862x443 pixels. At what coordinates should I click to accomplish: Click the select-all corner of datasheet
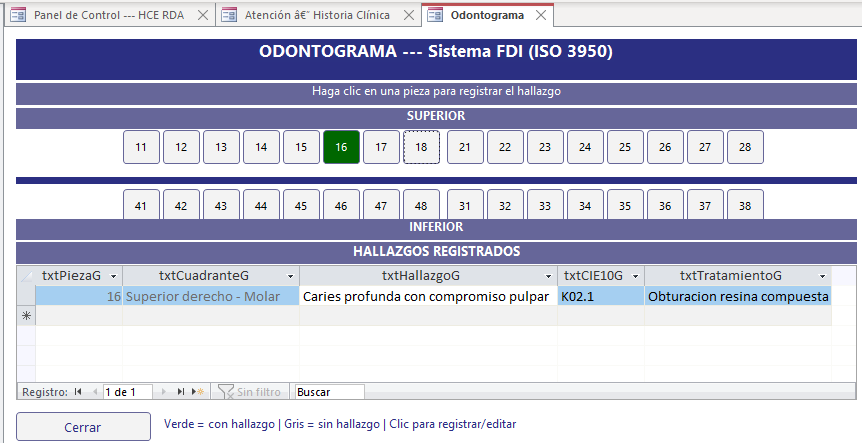click(x=26, y=275)
